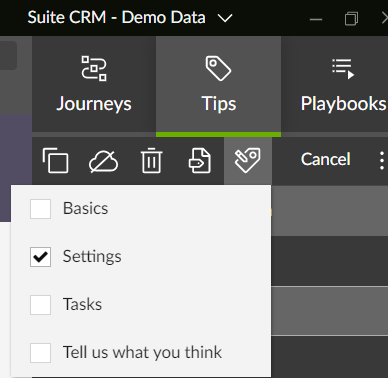Click the Suite CRM - Demo Data title
388x378 pixels.
(116, 17)
